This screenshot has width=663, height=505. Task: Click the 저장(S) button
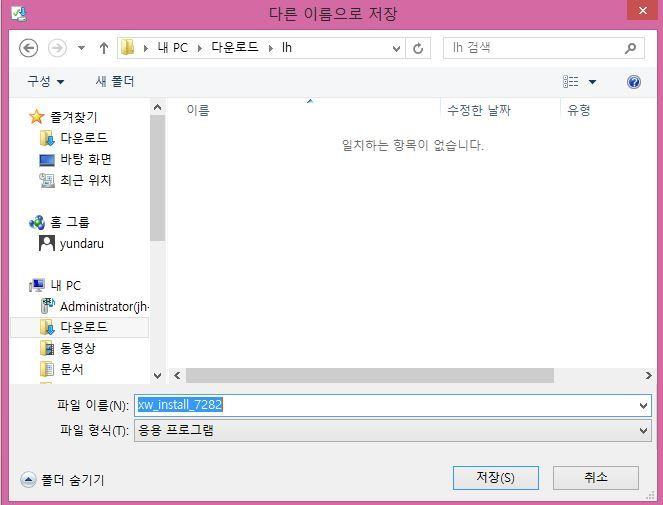(496, 478)
